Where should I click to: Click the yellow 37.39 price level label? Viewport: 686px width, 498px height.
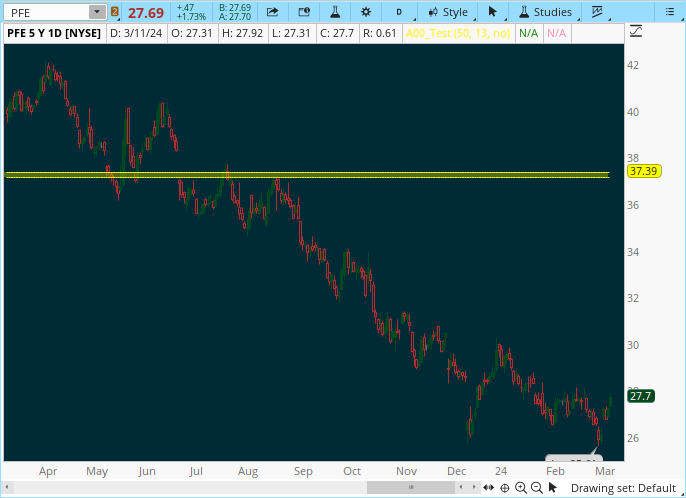tap(644, 171)
